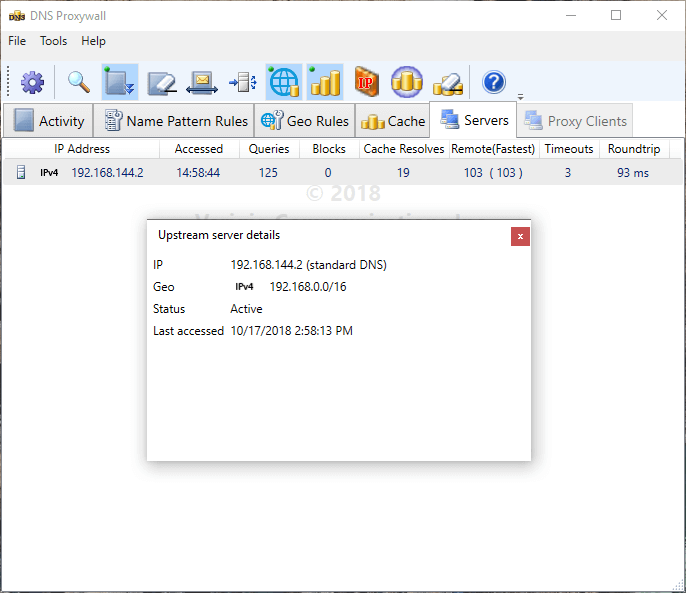Click the roundtrip value 93 ms
Viewport: 686px width, 593px height.
point(633,173)
